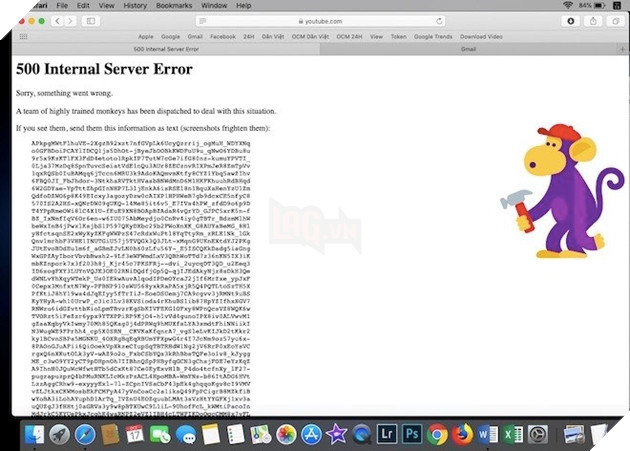Image resolution: width=630 pixels, height=451 pixels.
Task: Click the Reader view icon in address bar
Action: [x=202, y=21]
